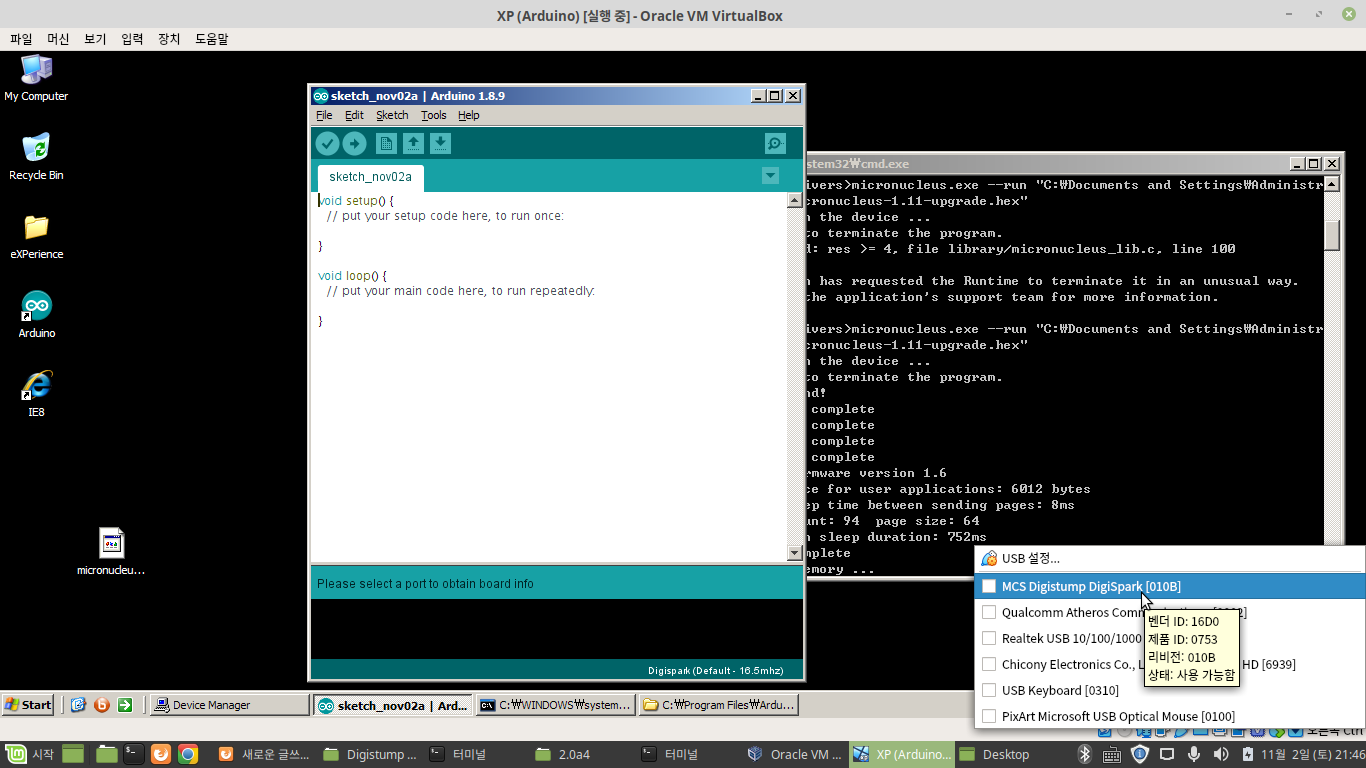
Task: Open VirtualBox 머신 menu
Action: tap(58, 39)
